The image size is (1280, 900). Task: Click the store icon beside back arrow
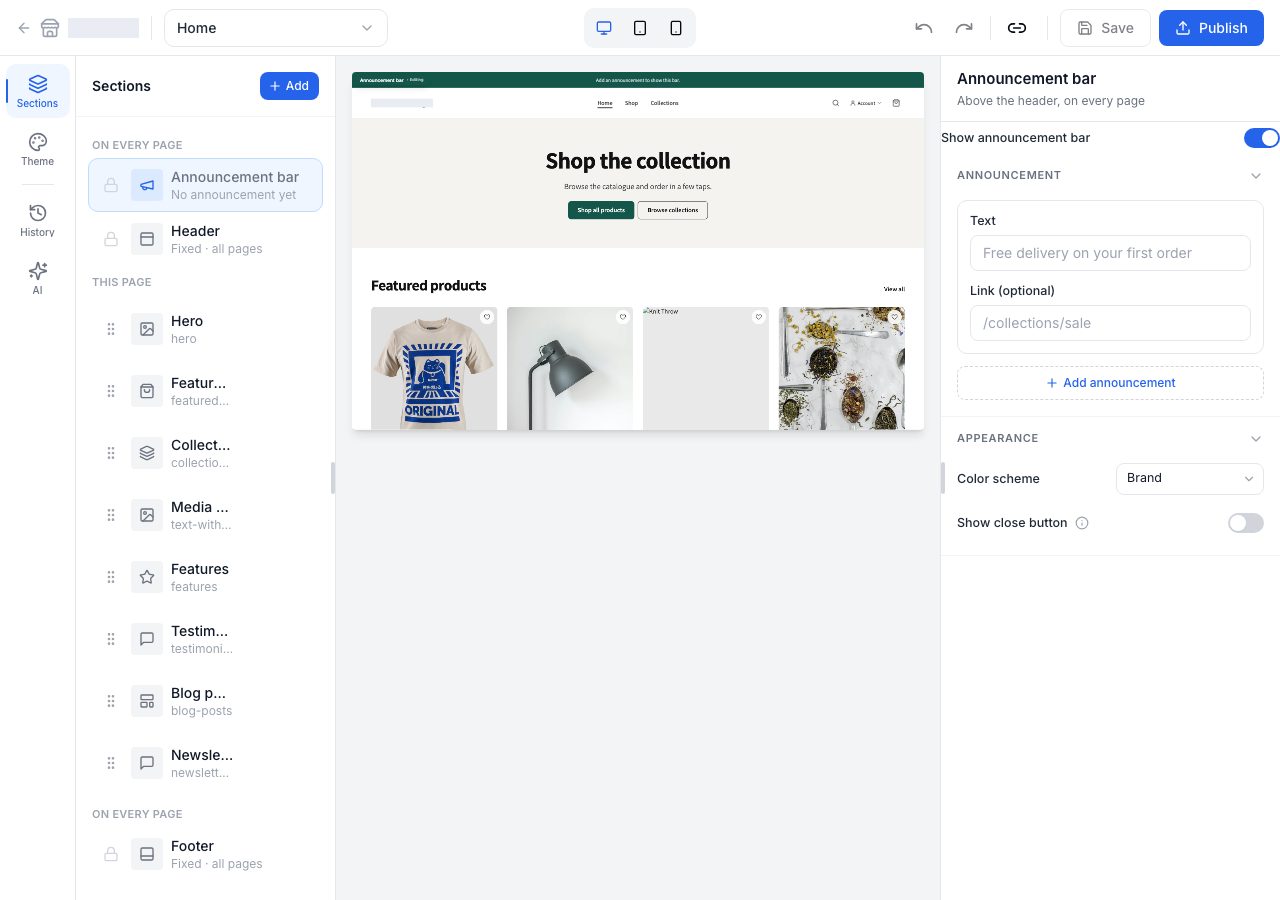[50, 28]
